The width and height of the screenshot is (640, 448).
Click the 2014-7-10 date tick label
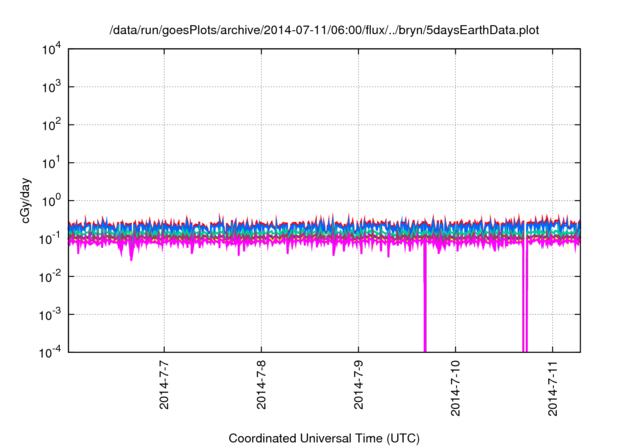[456, 388]
